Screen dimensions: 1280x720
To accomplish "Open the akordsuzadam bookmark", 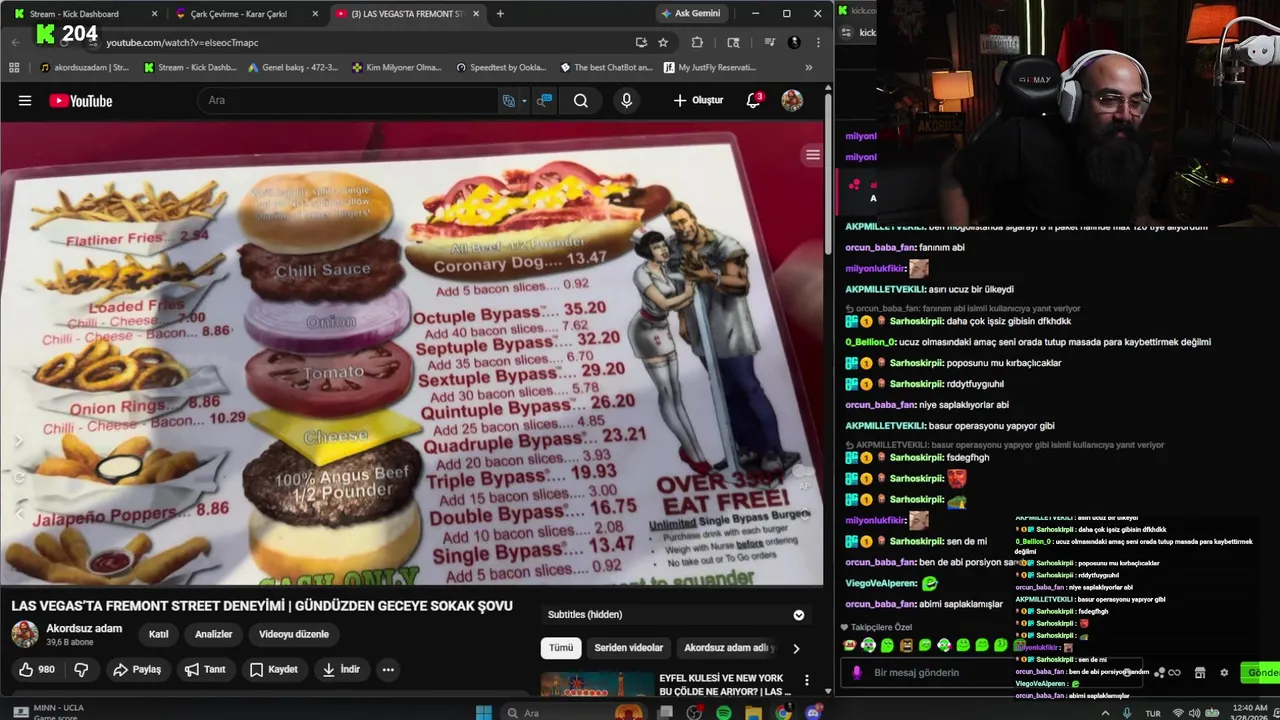I will (85, 68).
